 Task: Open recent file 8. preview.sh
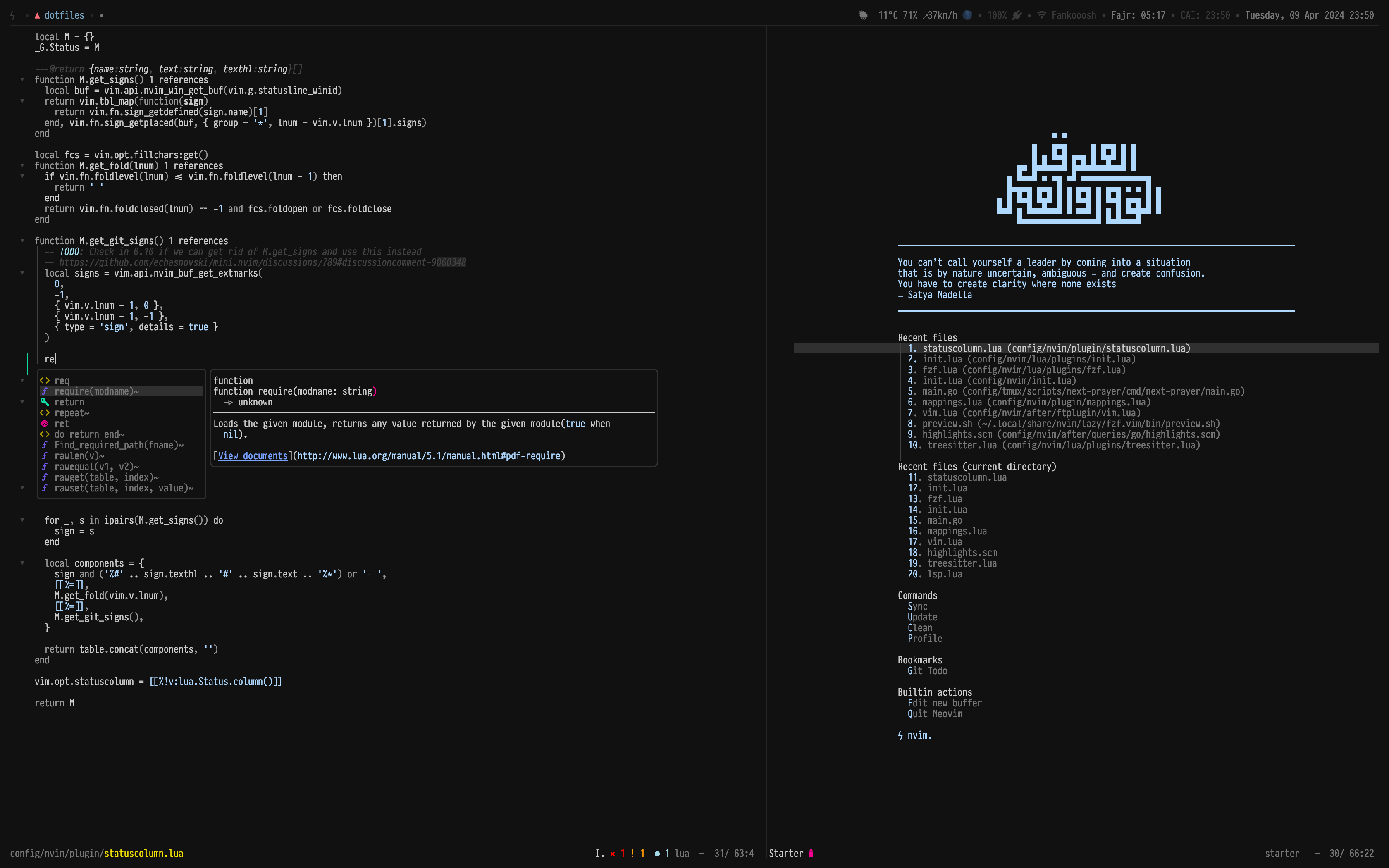(1064, 424)
